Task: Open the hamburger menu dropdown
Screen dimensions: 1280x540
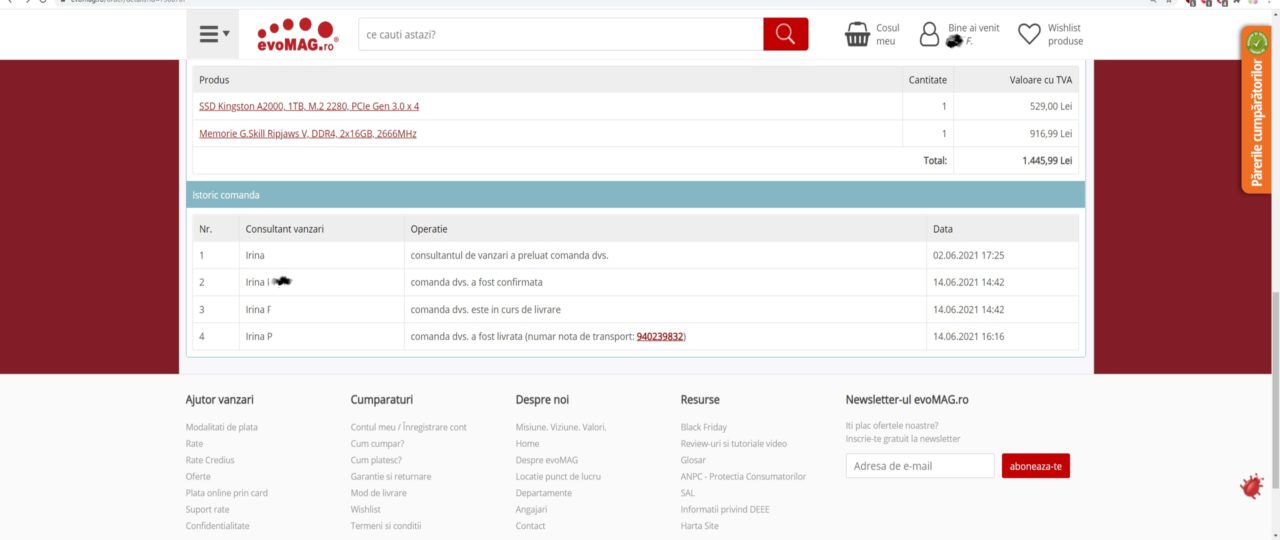Action: (214, 34)
